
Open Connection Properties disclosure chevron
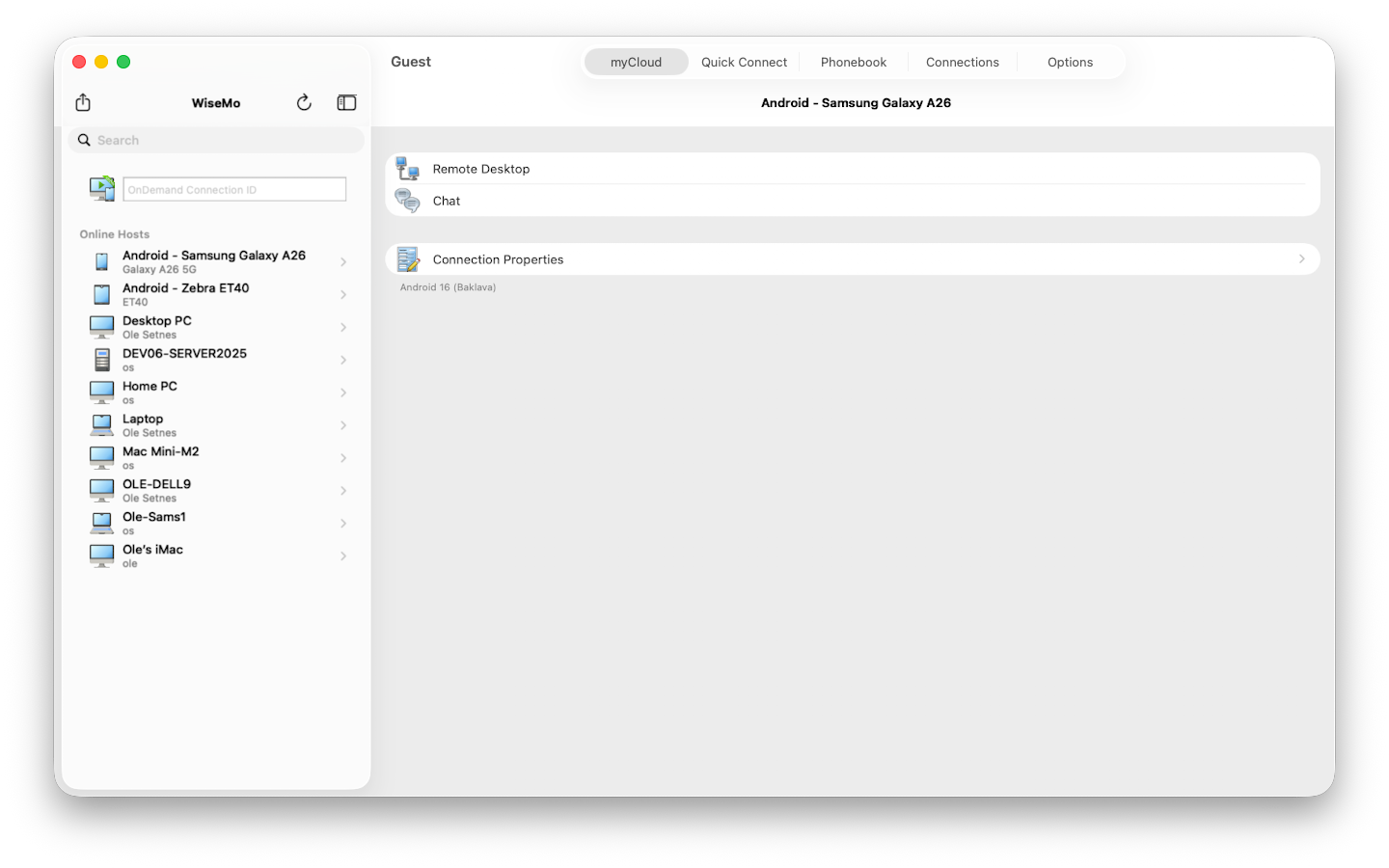[1301, 258]
